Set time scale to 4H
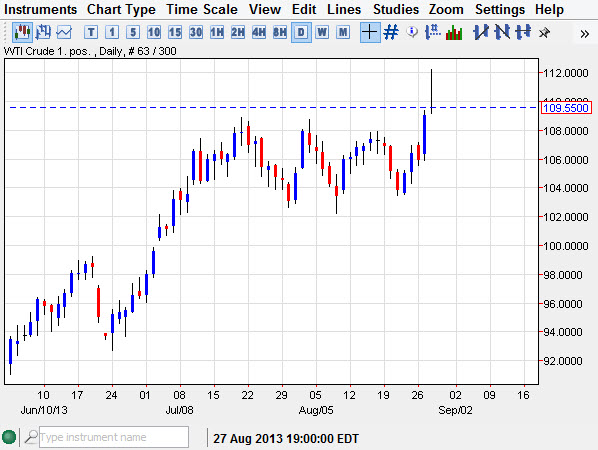 point(259,32)
